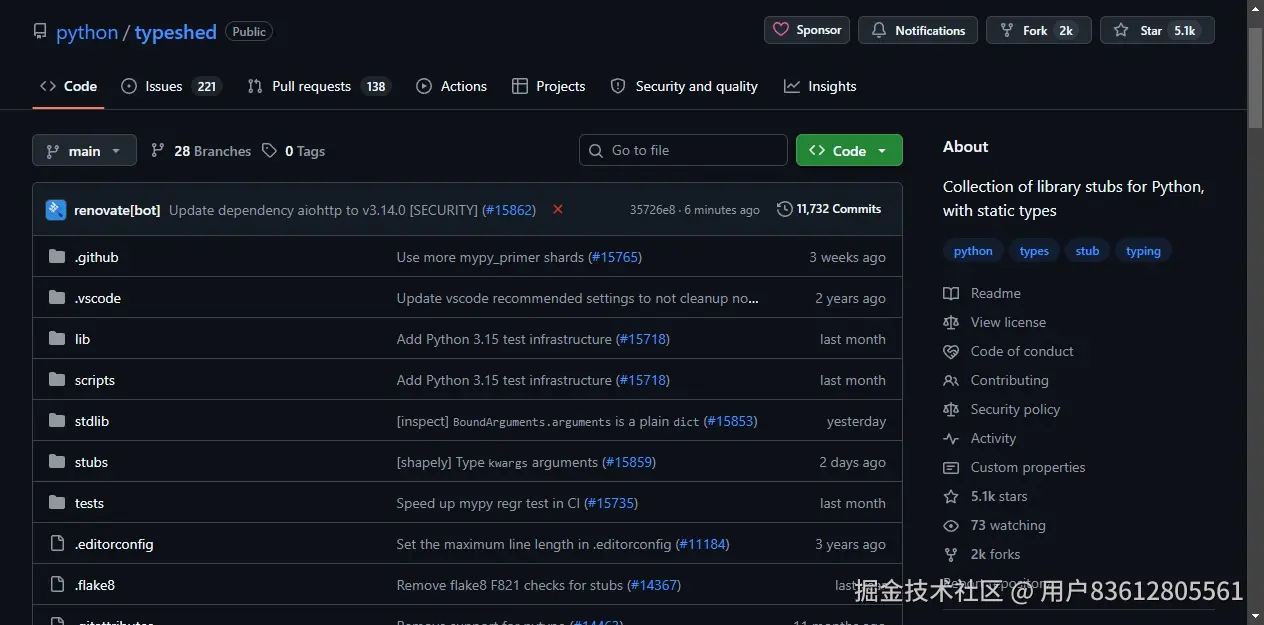Fork the typeshed repository
The image size is (1264, 625).
pyautogui.click(x=1039, y=30)
